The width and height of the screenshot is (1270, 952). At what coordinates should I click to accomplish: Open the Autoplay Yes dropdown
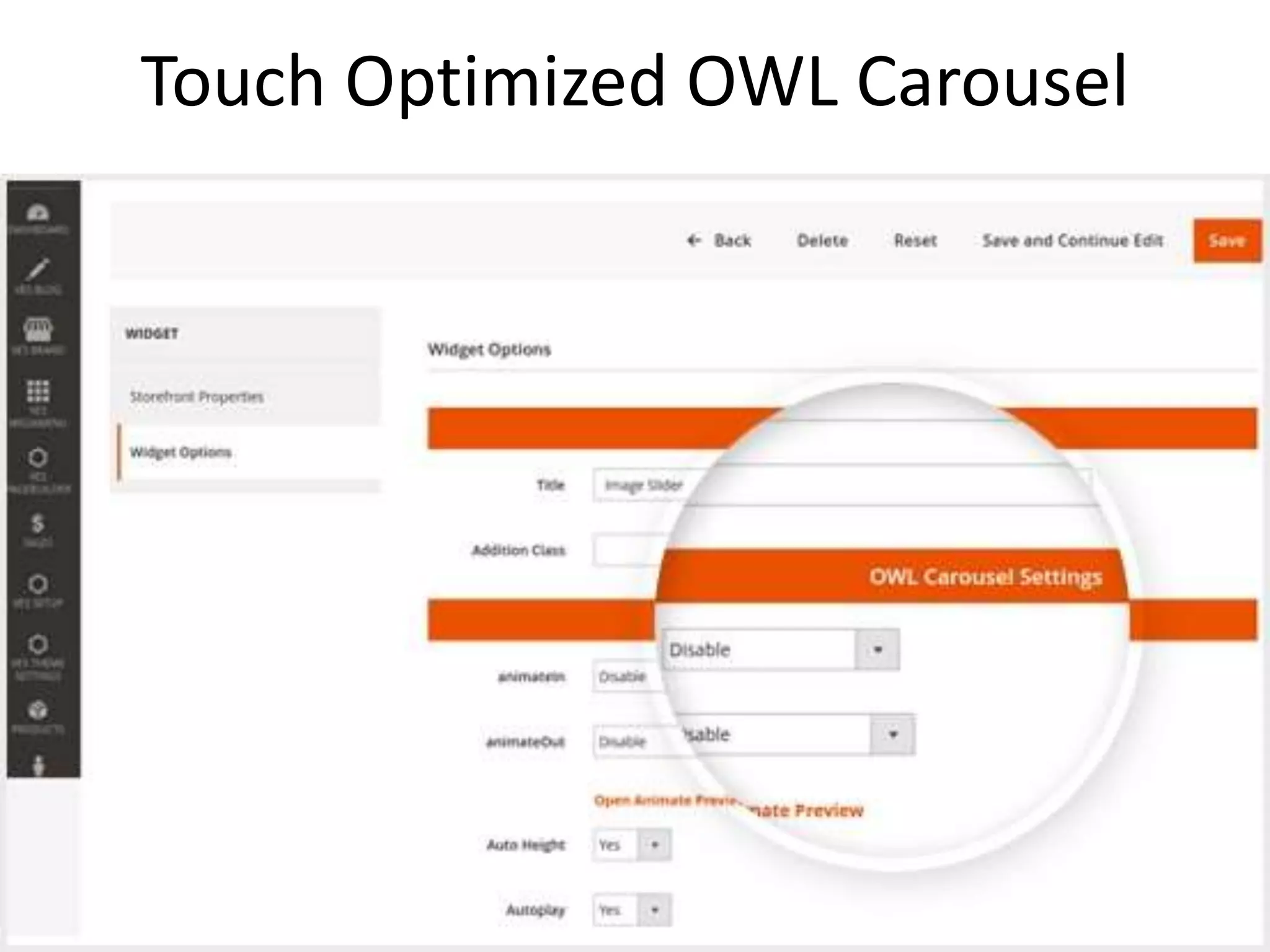tap(632, 910)
